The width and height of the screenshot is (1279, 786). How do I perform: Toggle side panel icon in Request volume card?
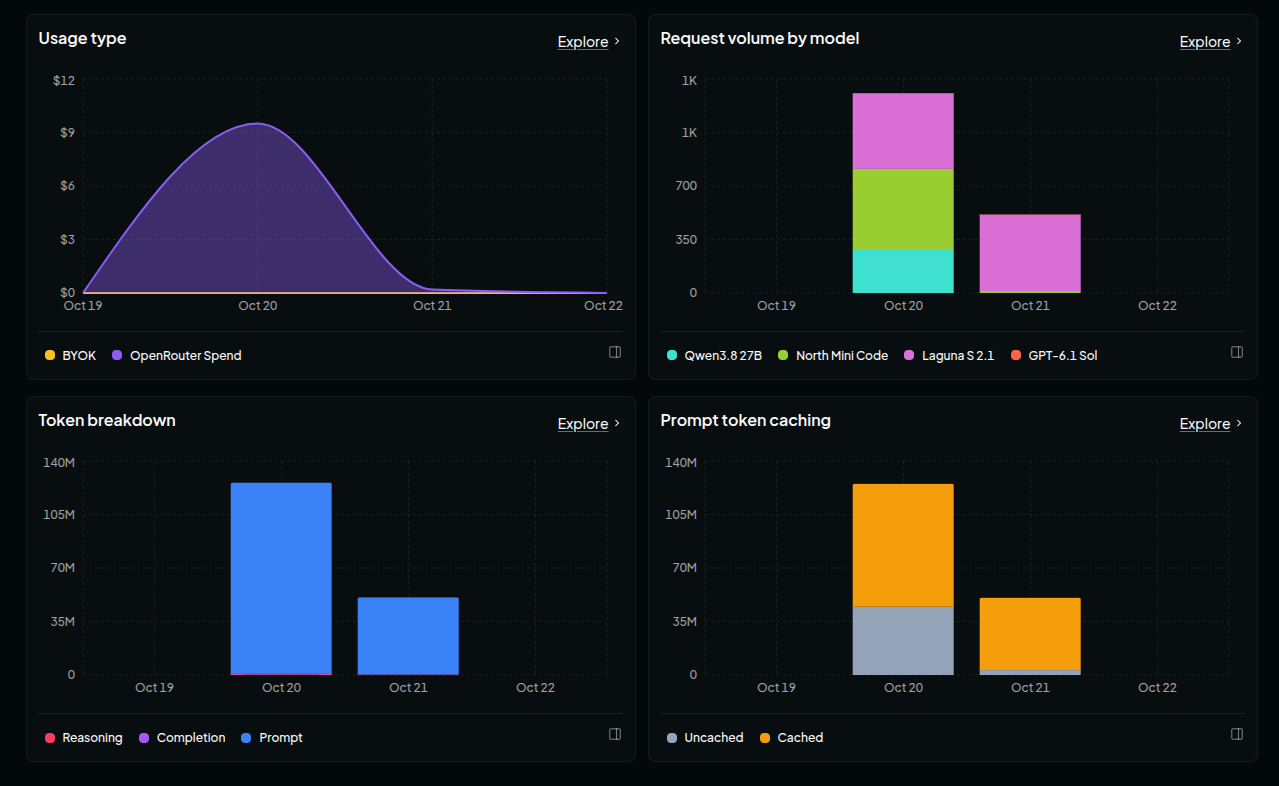(1237, 352)
